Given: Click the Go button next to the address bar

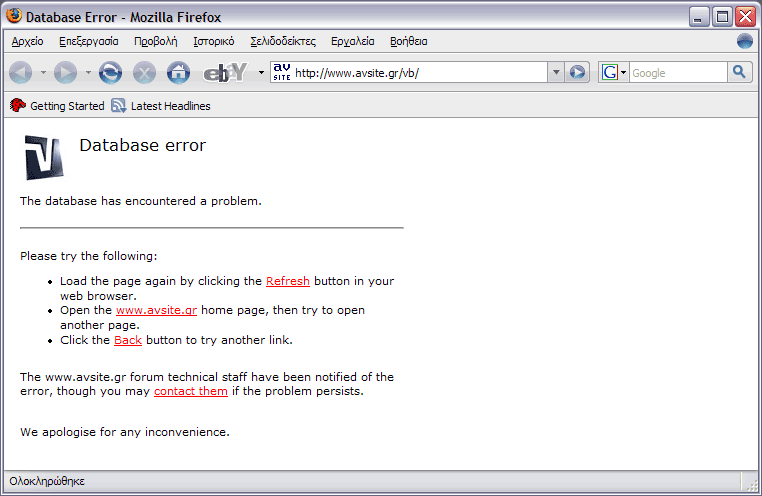Looking at the screenshot, I should [x=577, y=72].
